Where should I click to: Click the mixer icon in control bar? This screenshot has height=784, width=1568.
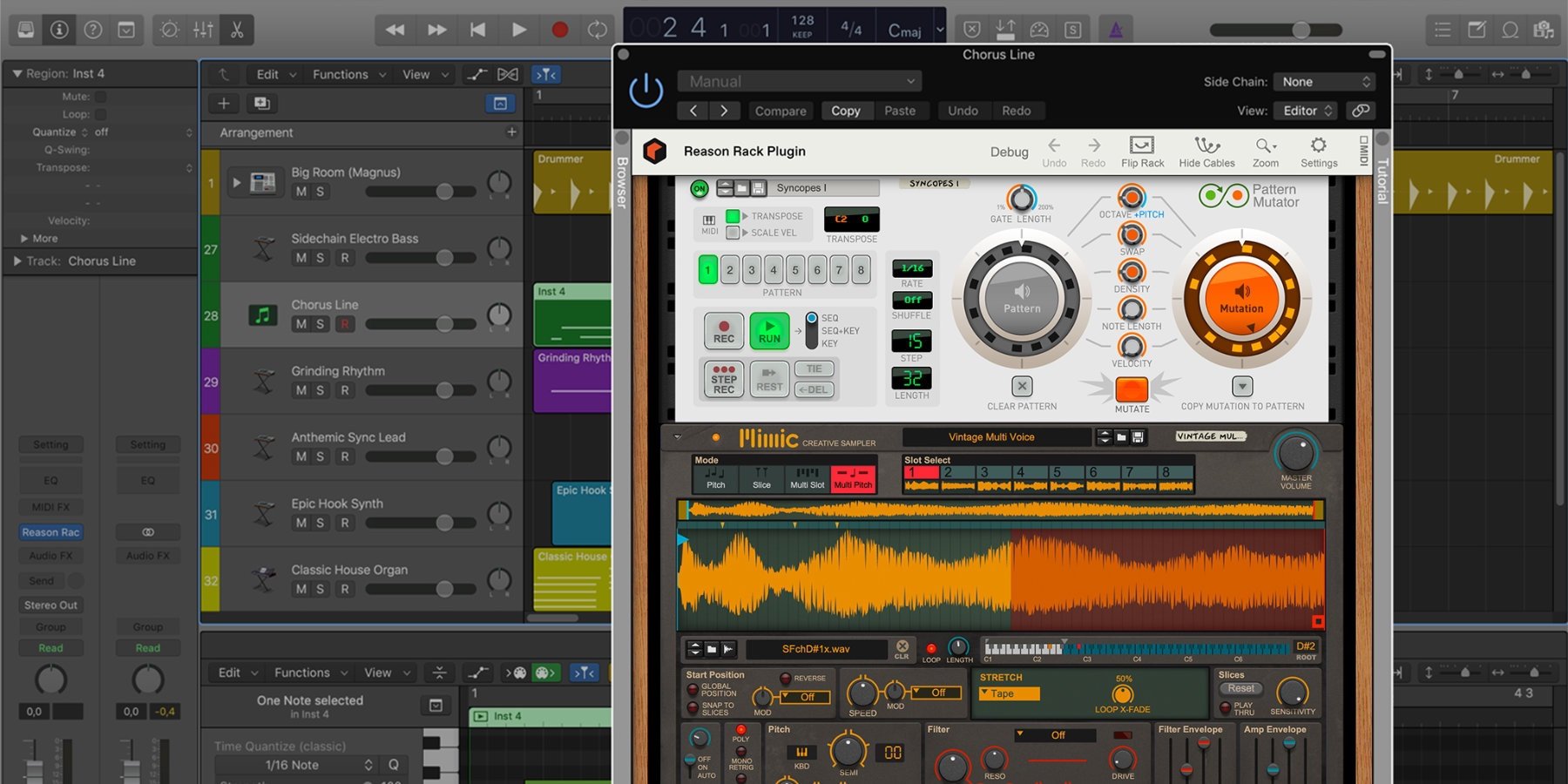203,30
